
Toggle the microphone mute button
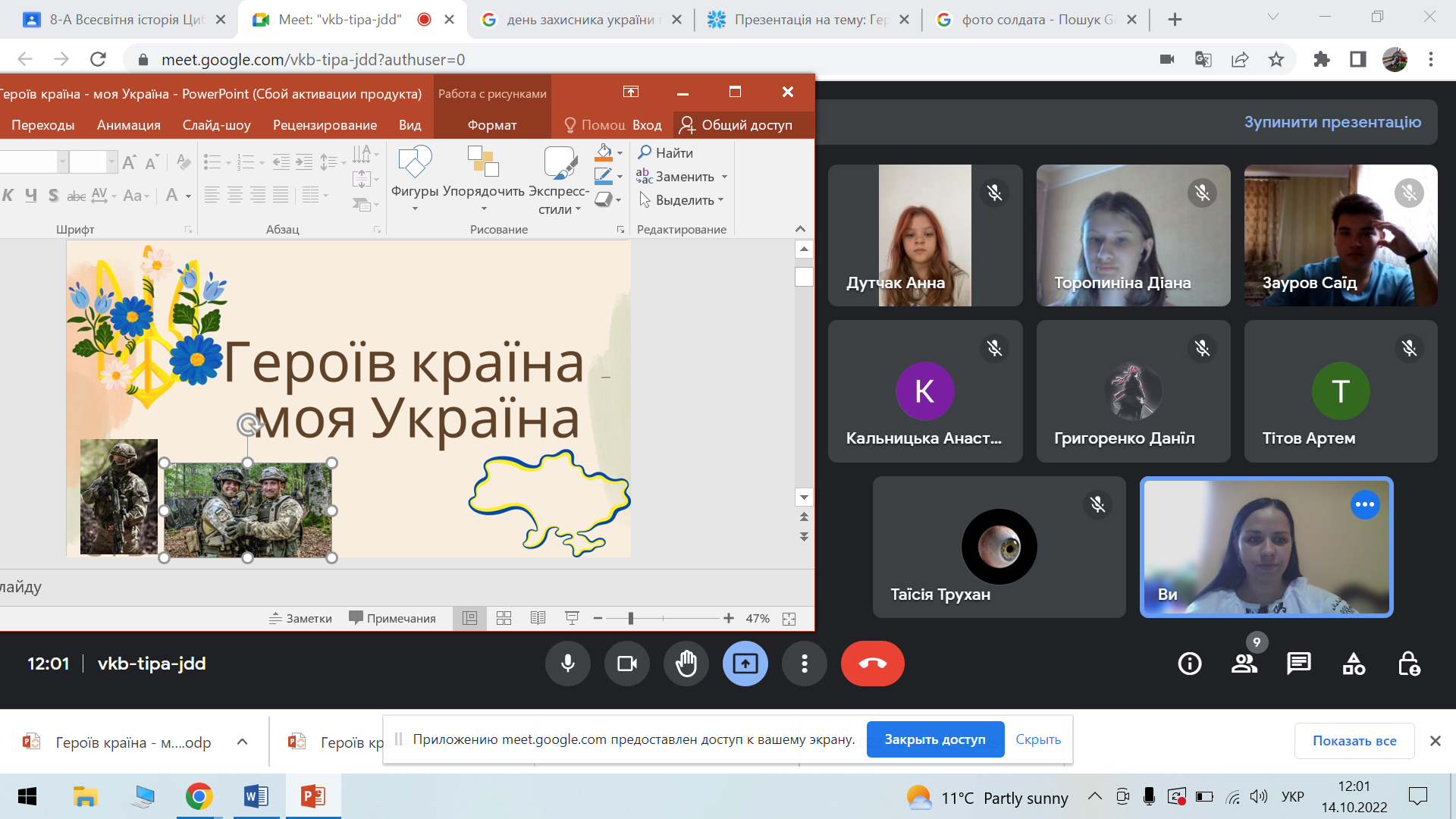click(567, 664)
